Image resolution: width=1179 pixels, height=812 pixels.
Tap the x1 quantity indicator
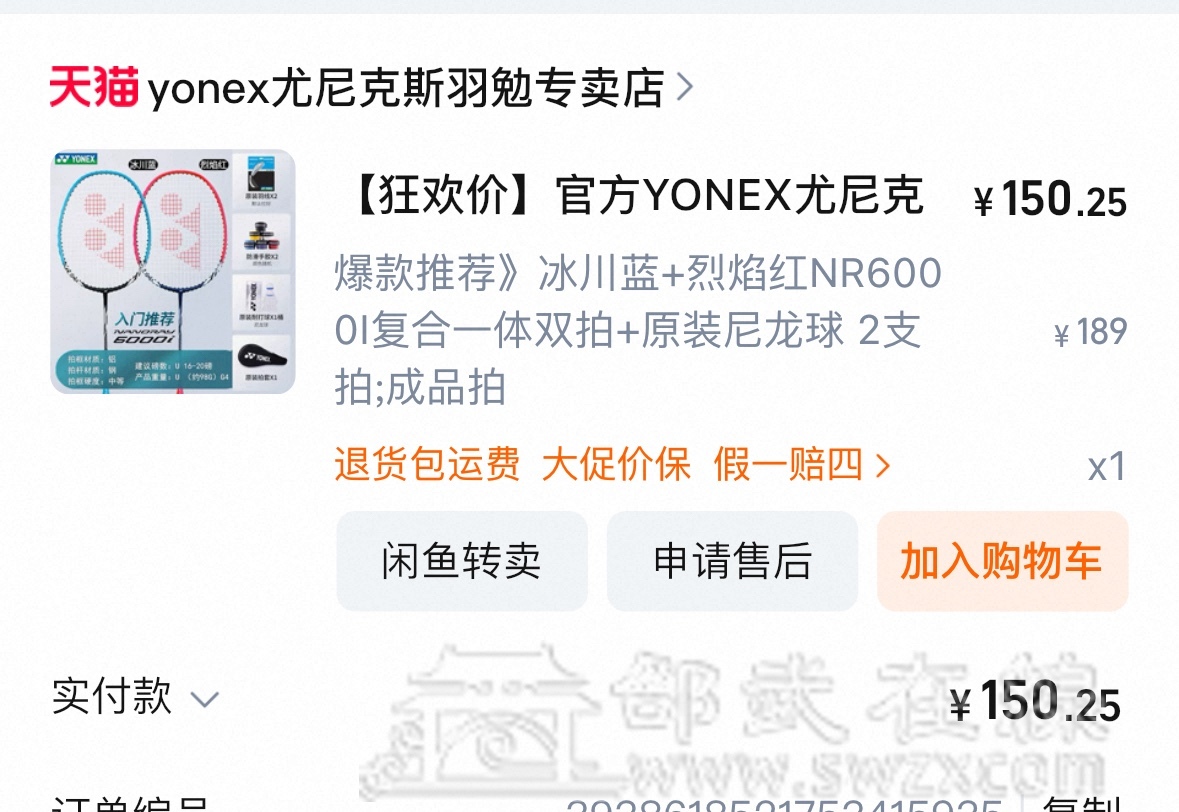point(1107,467)
